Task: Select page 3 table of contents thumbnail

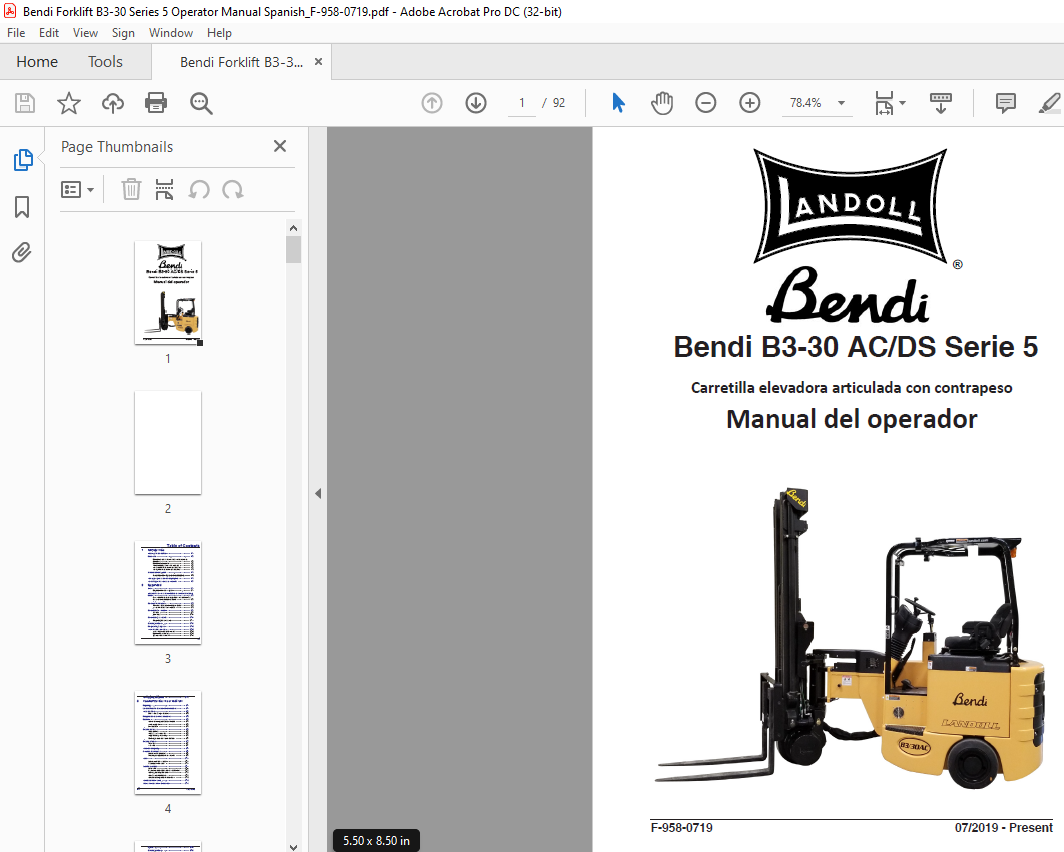Action: click(168, 593)
